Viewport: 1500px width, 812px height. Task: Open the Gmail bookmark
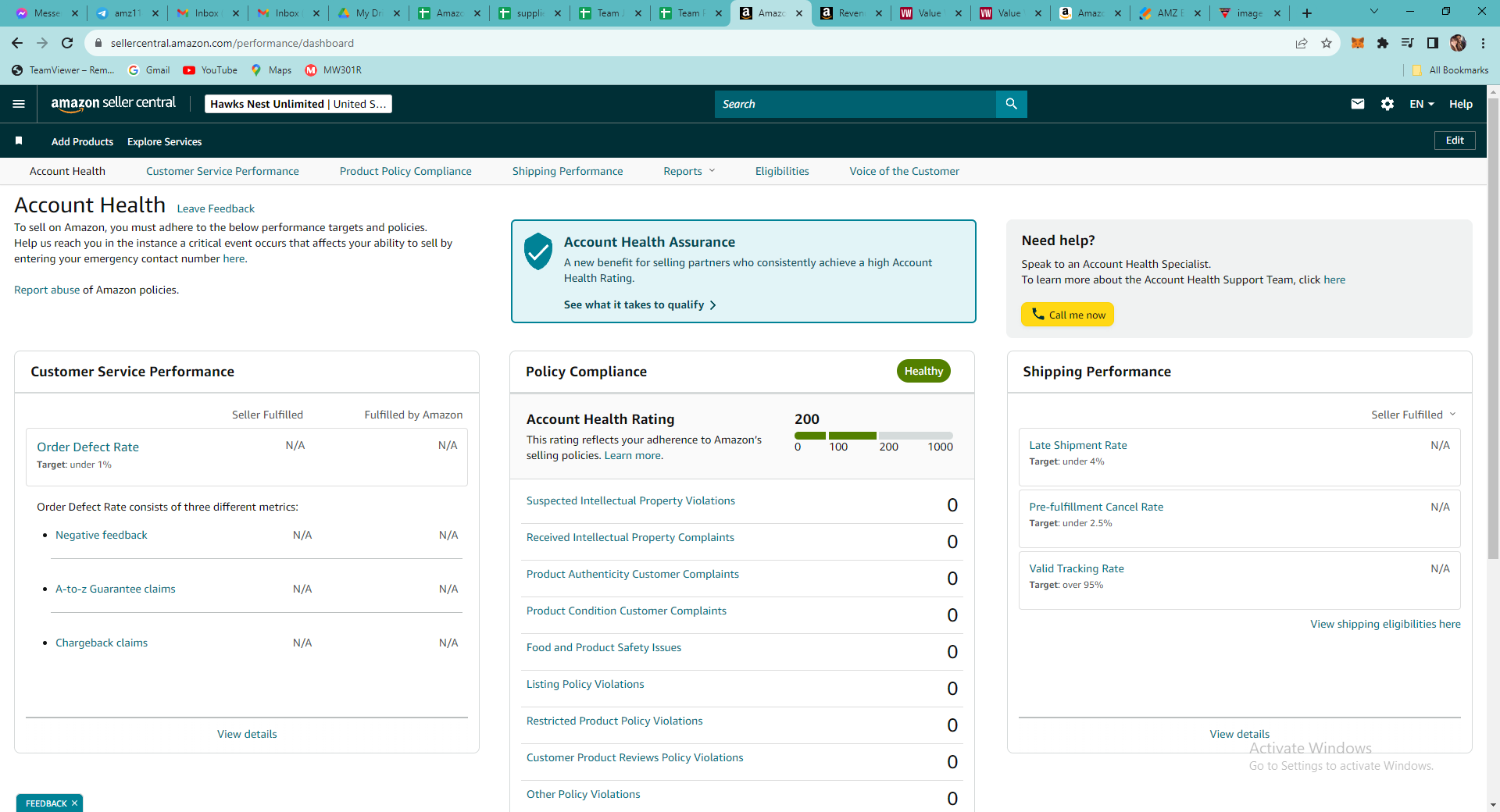(x=149, y=70)
